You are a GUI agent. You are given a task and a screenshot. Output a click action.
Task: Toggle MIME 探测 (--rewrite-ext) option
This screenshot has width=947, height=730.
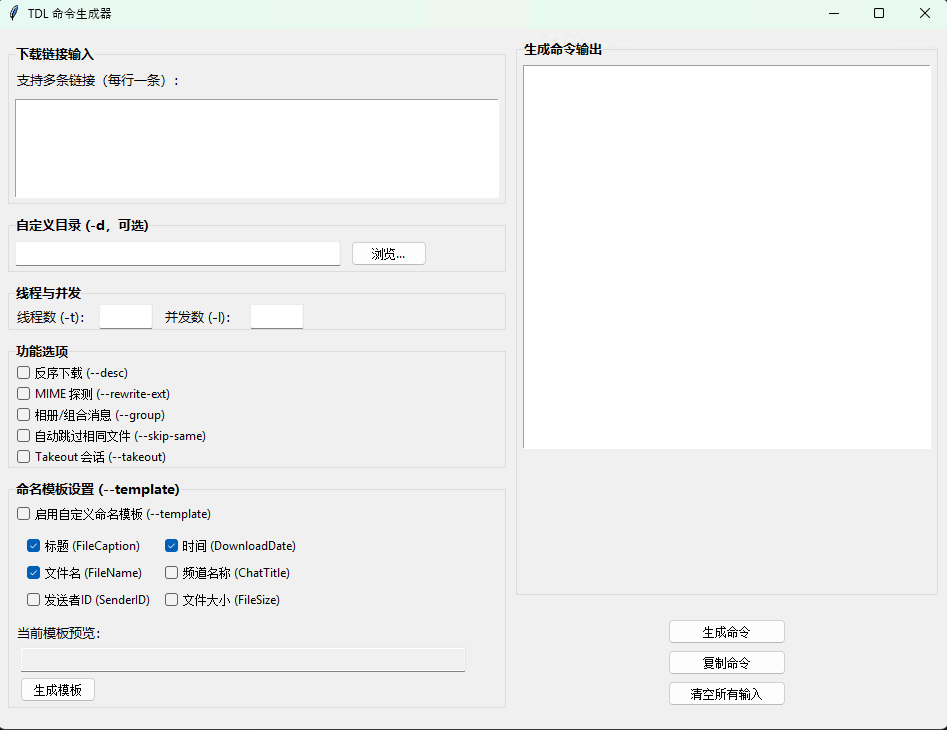click(24, 394)
